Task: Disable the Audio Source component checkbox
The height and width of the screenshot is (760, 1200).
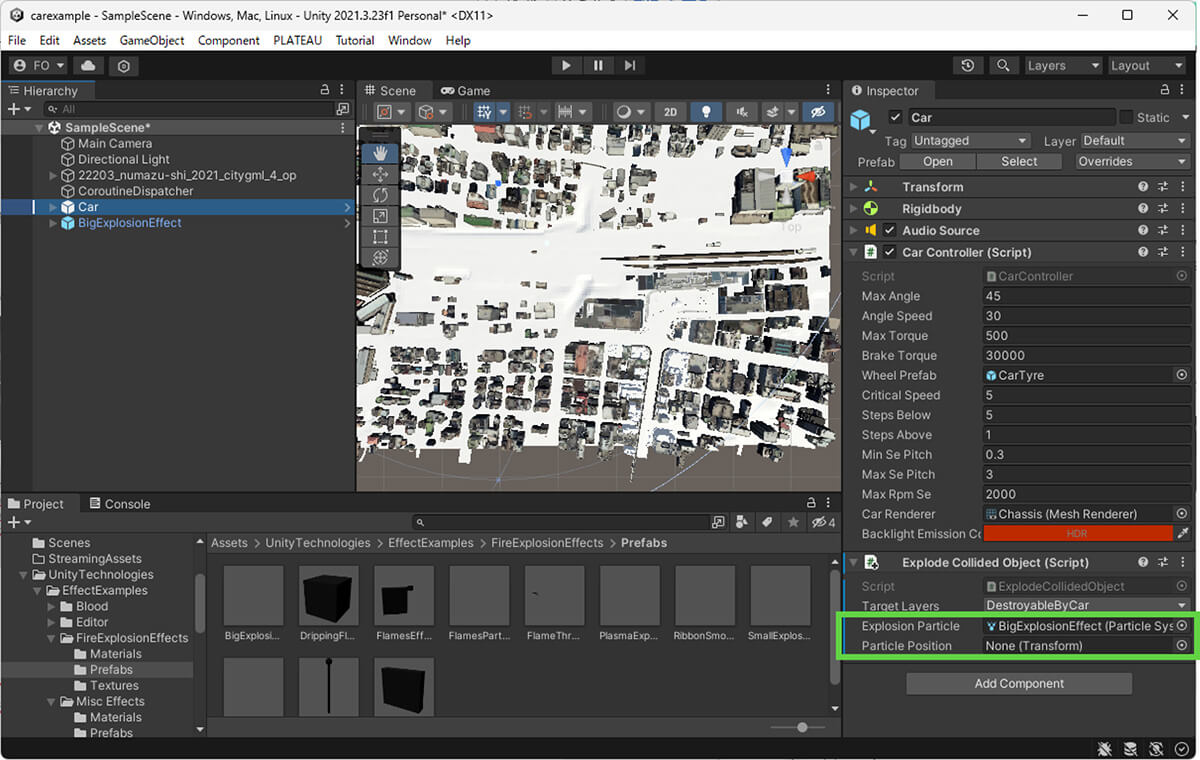Action: tap(890, 231)
